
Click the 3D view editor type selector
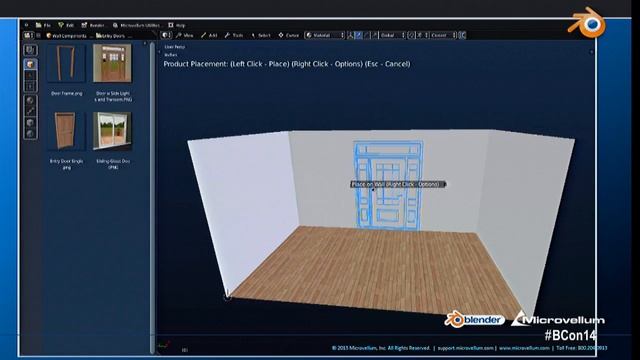click(x=166, y=36)
